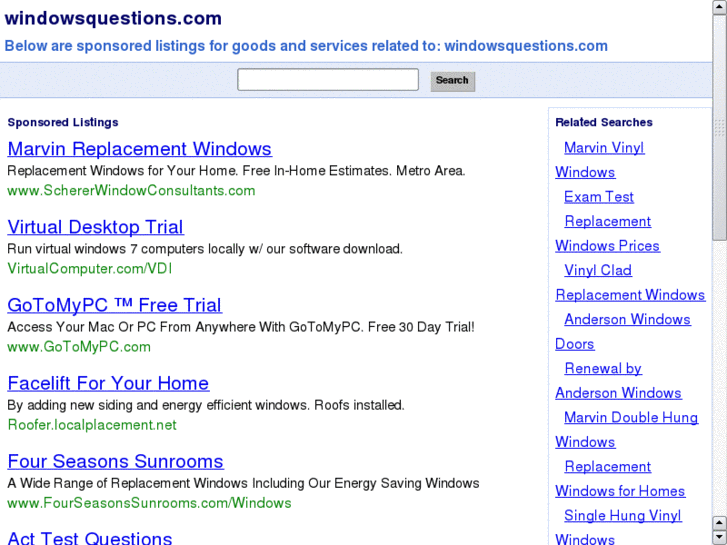Visit Roofer.localplacement.net green URL

click(x=92, y=425)
